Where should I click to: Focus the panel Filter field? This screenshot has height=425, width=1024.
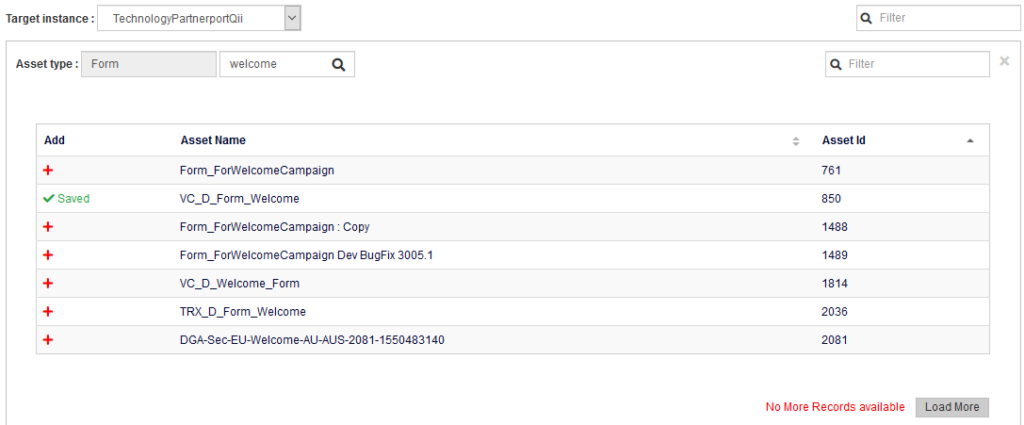coord(914,64)
